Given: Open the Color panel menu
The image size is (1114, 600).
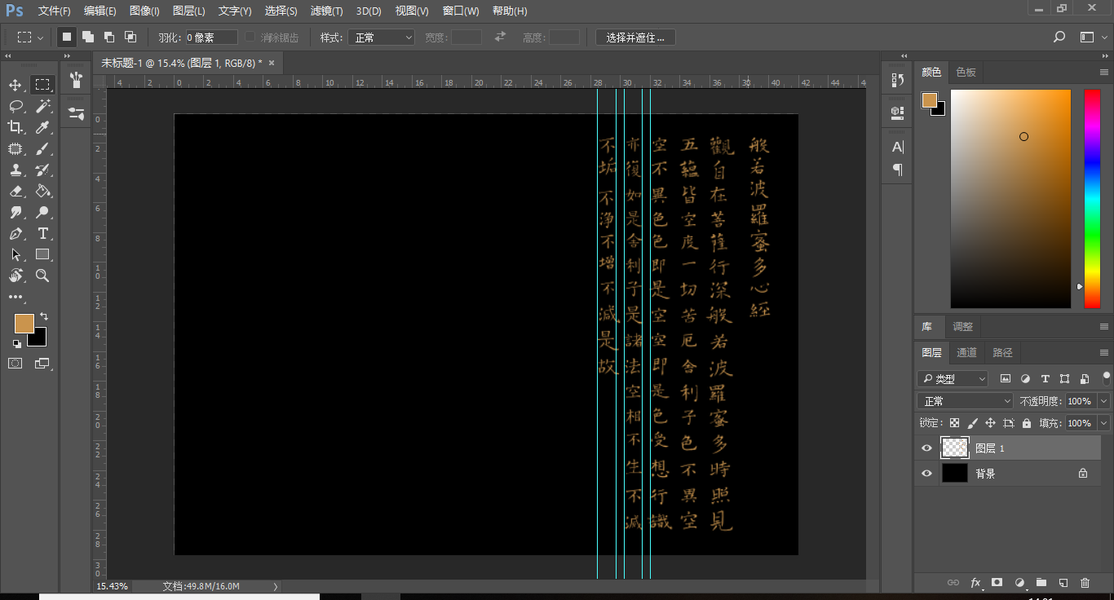Looking at the screenshot, I should (1103, 72).
